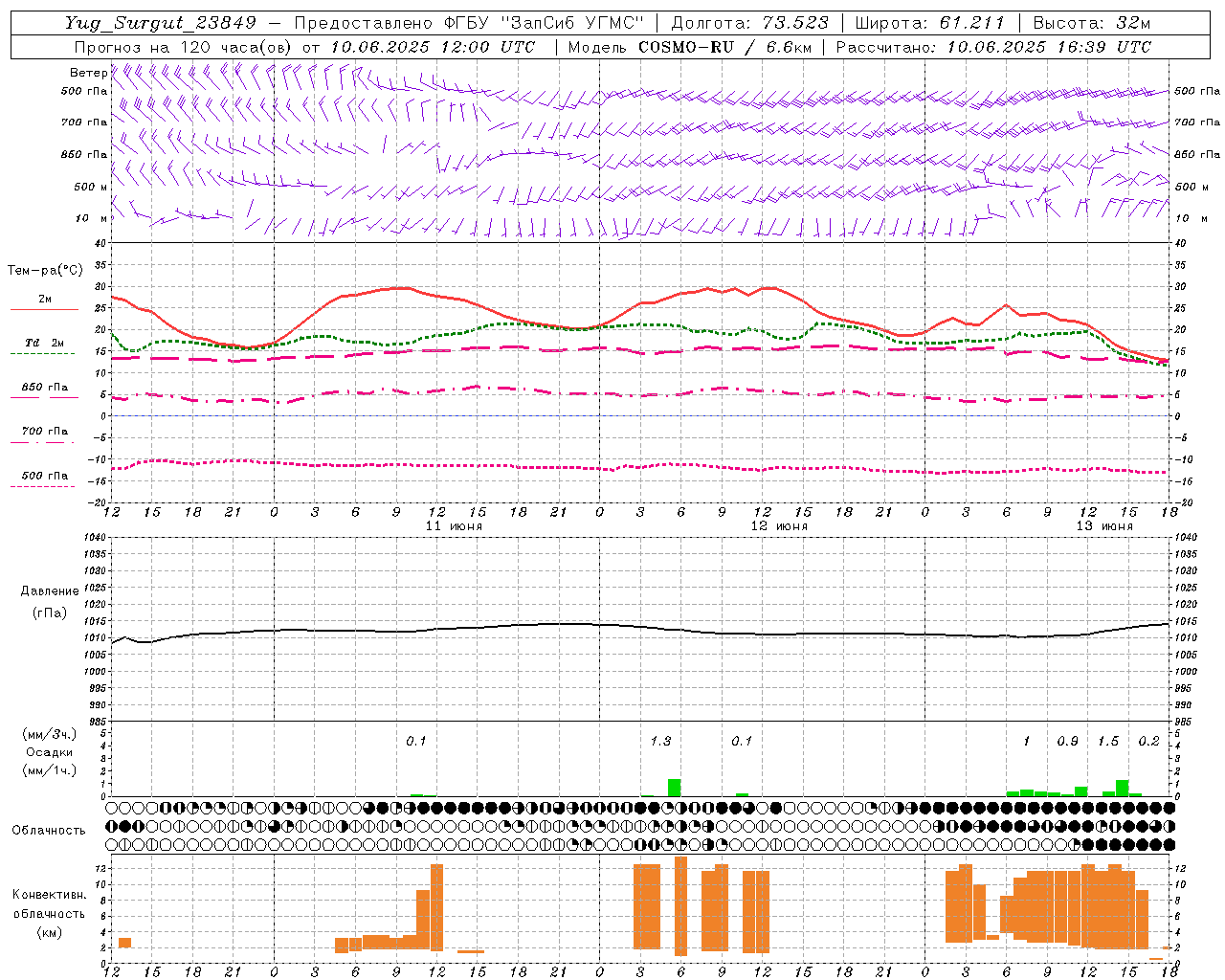Click the 850 гПа entry in temperature legend
Image resolution: width=1225 pixels, height=980 pixels.
point(45,388)
